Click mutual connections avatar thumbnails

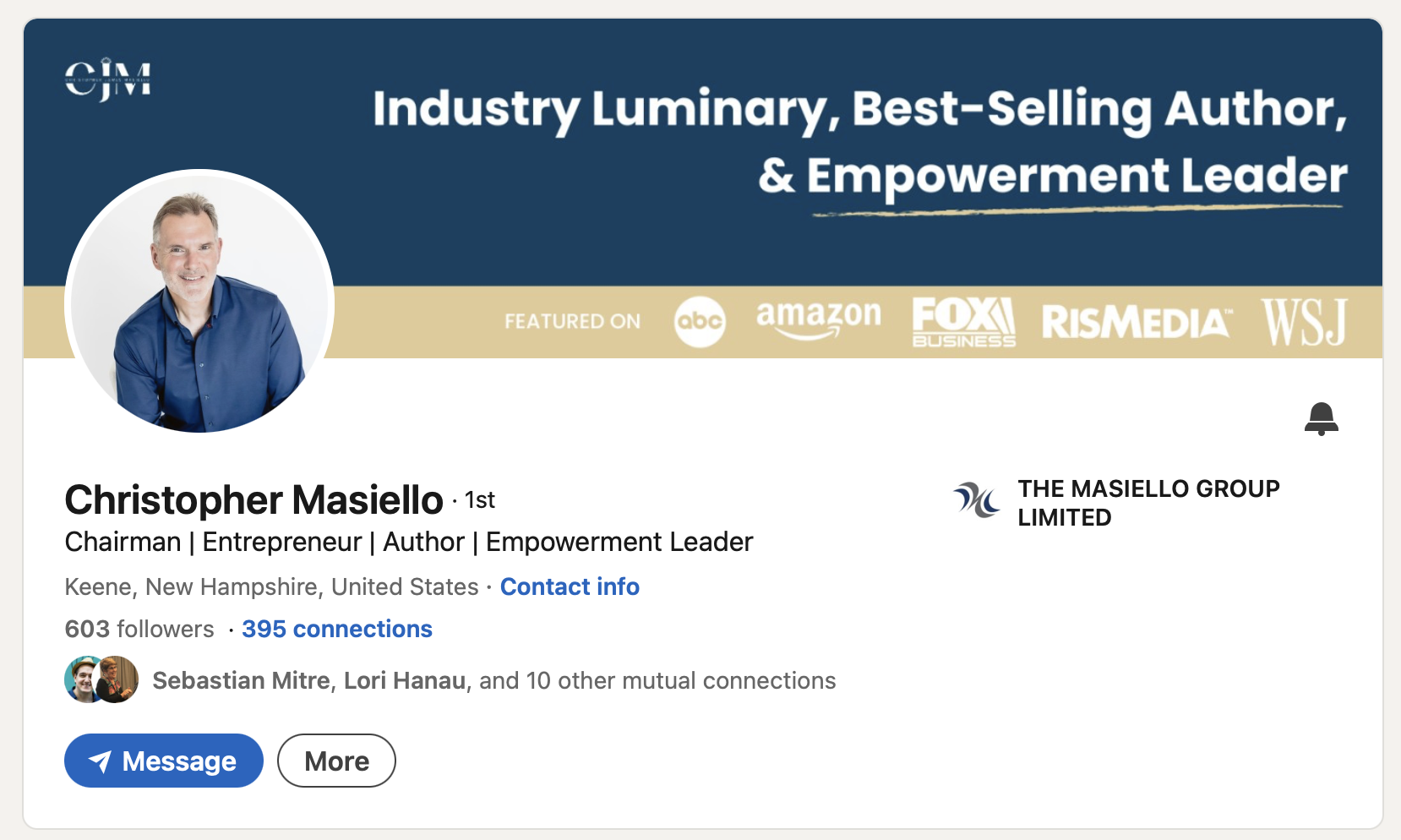tap(101, 679)
